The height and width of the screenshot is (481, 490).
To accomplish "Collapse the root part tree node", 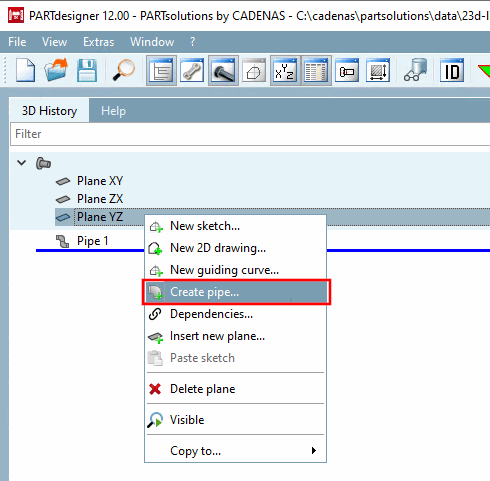I will point(22,163).
